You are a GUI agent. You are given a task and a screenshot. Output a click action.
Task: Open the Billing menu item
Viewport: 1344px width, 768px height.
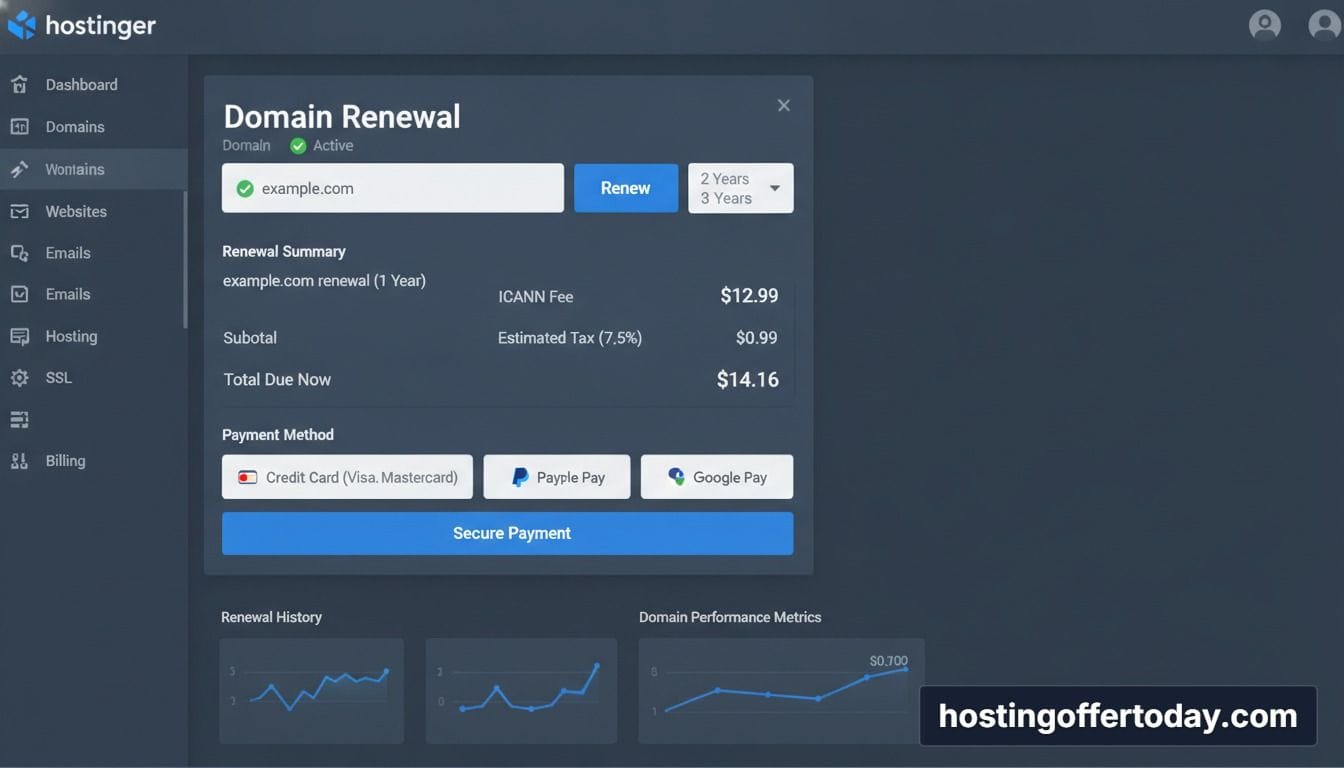(65, 461)
